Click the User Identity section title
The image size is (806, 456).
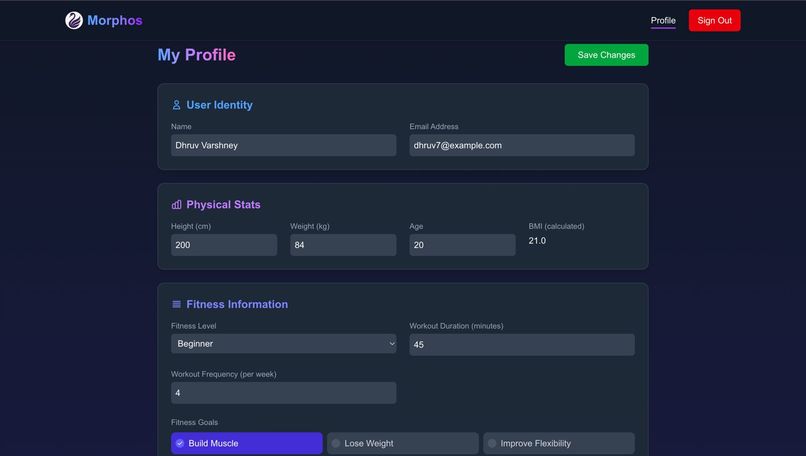pyautogui.click(x=219, y=105)
